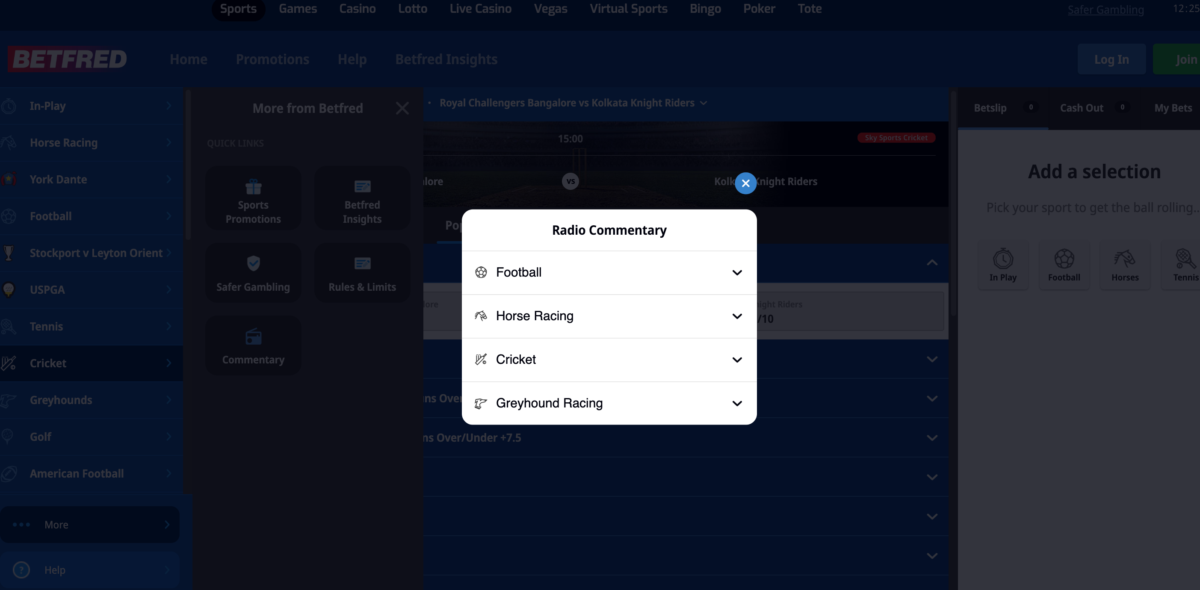Image resolution: width=1200 pixels, height=590 pixels.
Task: Open Tennis in the sidebar
Action: point(91,327)
